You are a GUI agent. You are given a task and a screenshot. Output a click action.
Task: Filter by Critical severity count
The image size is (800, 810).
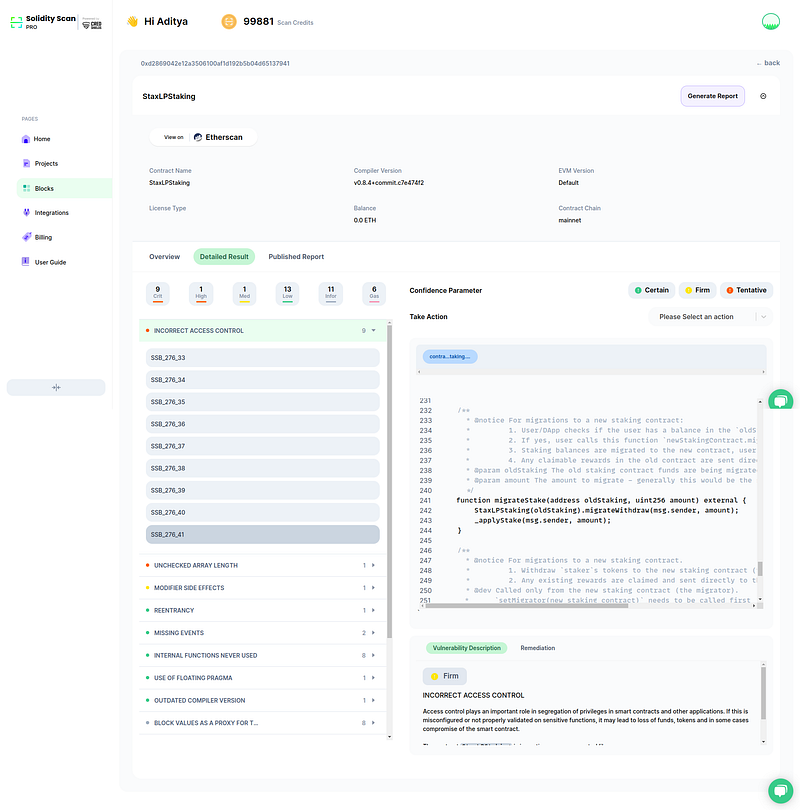[x=157, y=292]
